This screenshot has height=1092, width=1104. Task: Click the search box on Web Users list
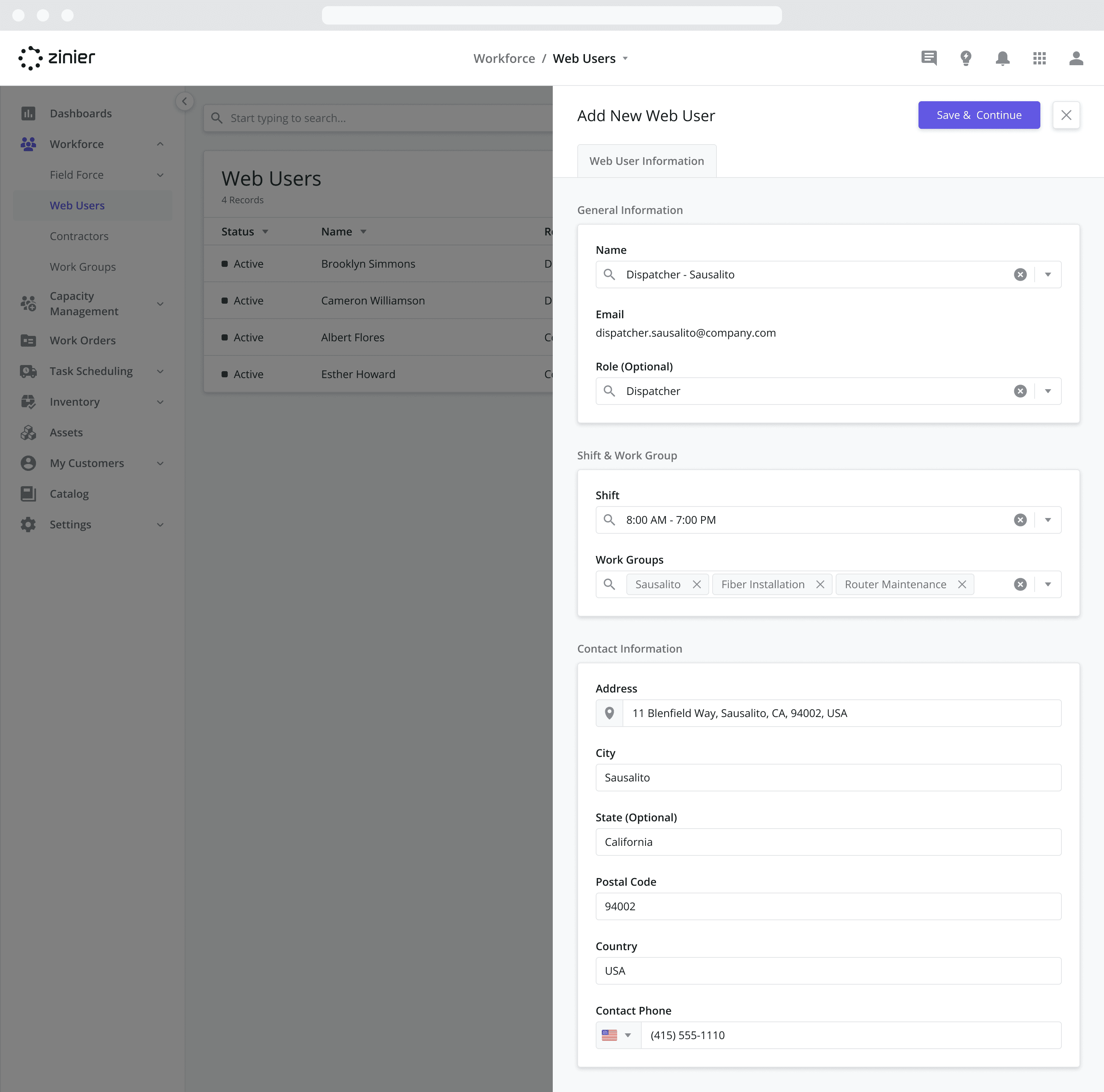coord(378,118)
